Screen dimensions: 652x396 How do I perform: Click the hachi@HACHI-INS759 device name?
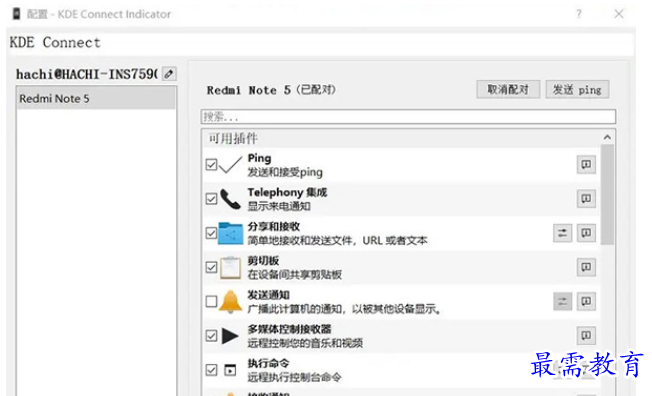[87, 74]
